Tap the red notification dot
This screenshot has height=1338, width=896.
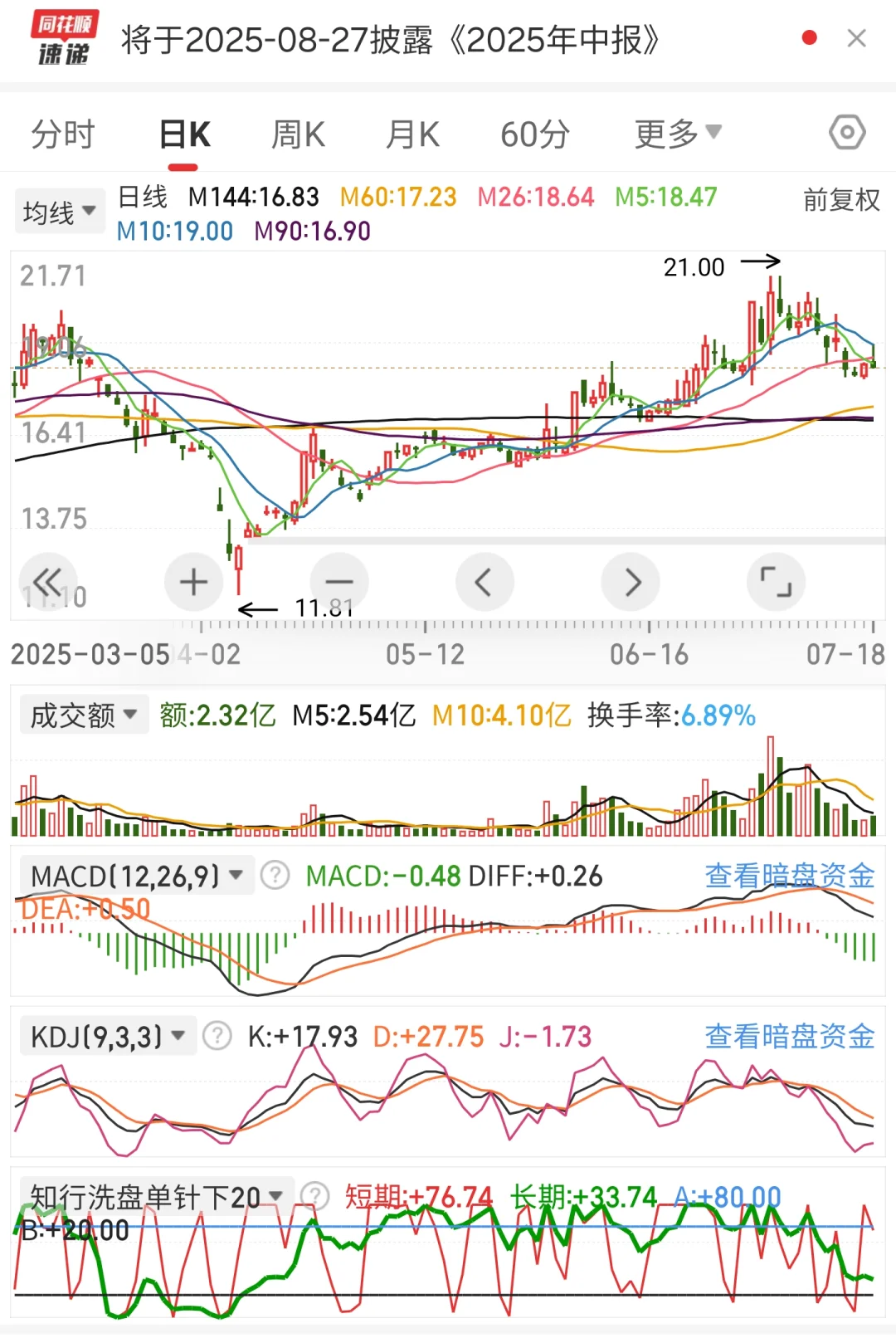pos(810,38)
